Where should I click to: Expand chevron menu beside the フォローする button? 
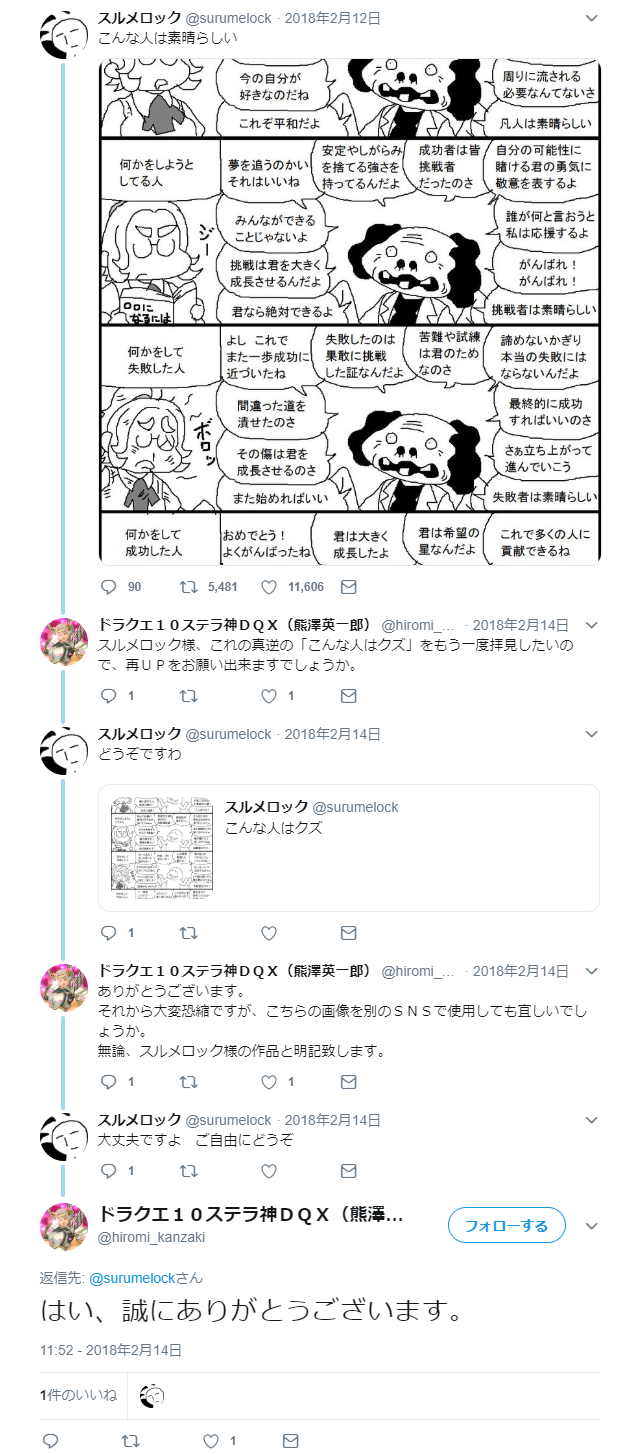pyautogui.click(x=591, y=1225)
